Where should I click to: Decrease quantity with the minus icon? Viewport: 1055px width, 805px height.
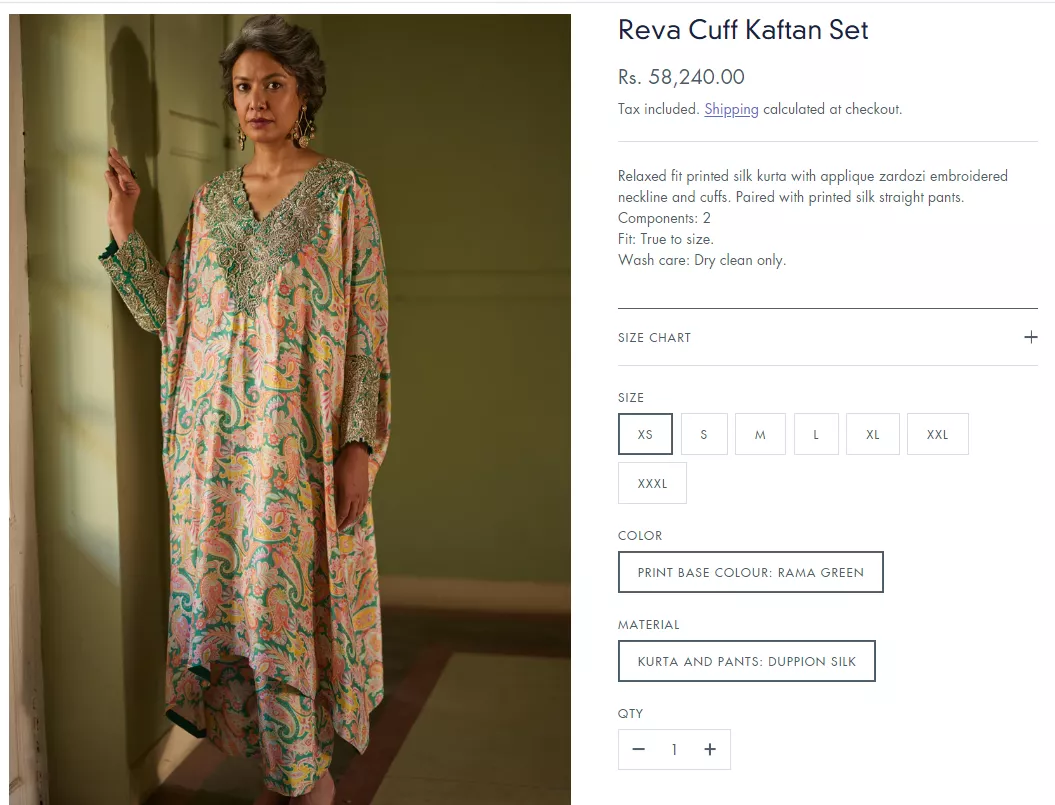(638, 749)
